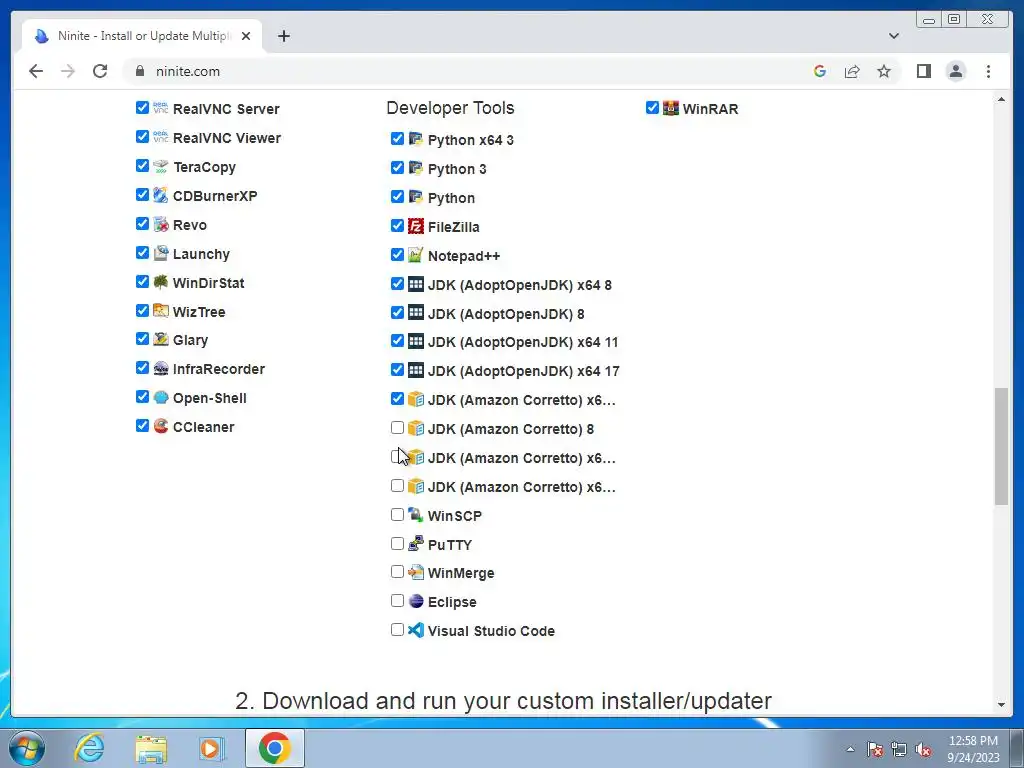Check the WinMerge checkbox
Screen dimensions: 1024x768
[x=397, y=572]
